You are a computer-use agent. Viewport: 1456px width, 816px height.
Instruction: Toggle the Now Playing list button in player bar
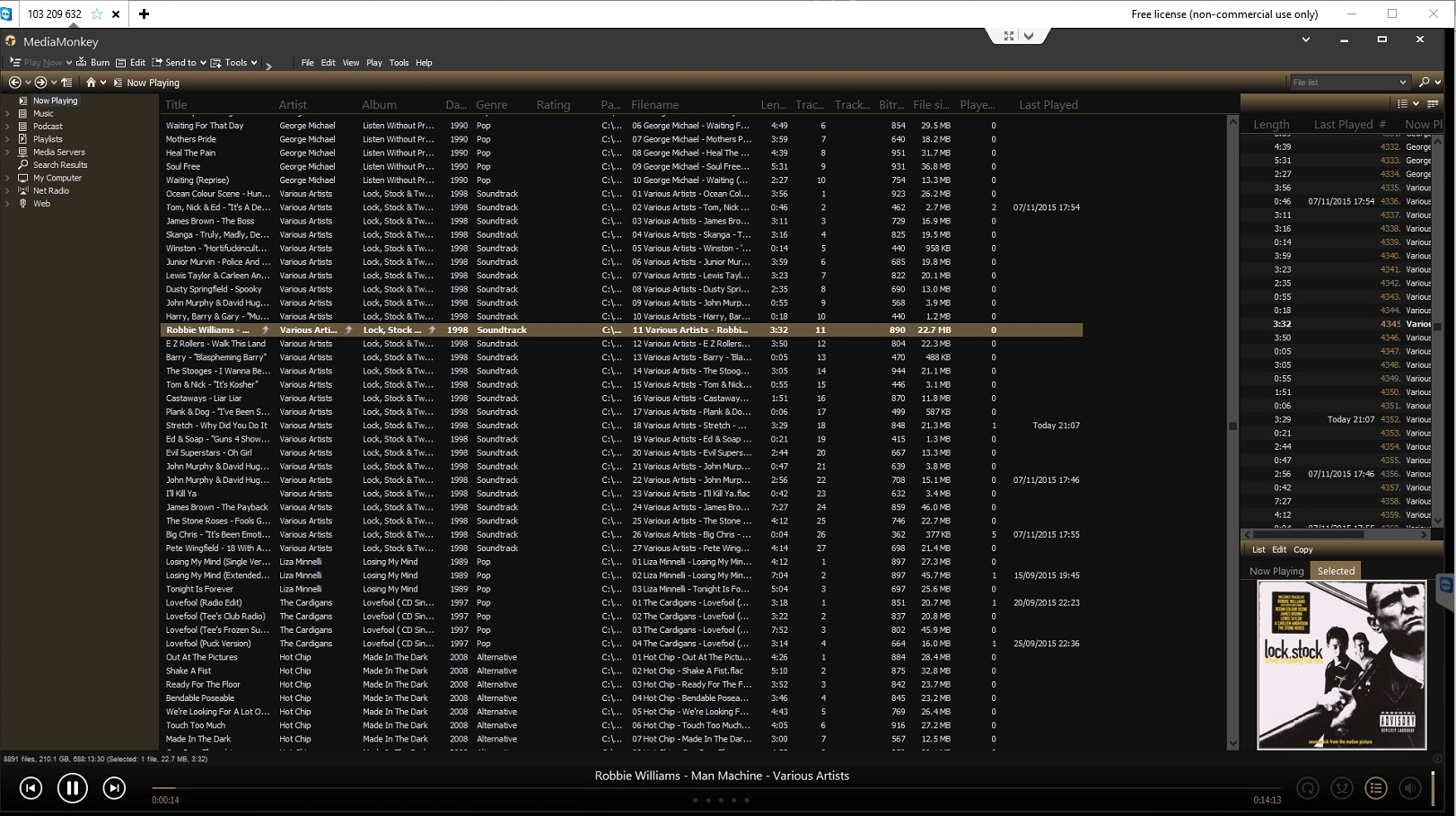[1375, 788]
